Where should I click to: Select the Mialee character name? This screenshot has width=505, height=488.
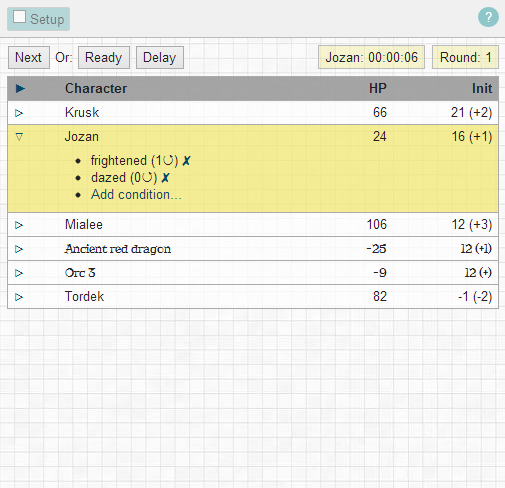(84, 224)
